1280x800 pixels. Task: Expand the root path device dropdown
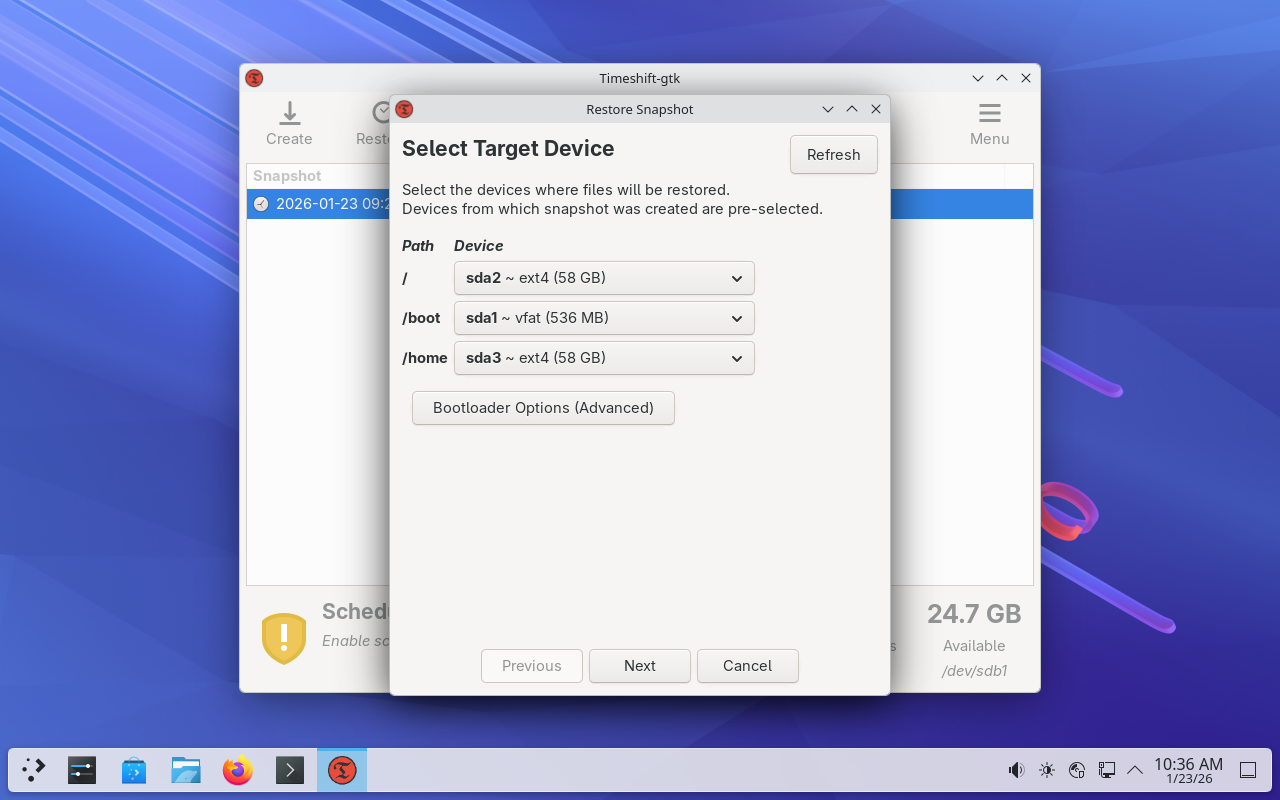604,278
